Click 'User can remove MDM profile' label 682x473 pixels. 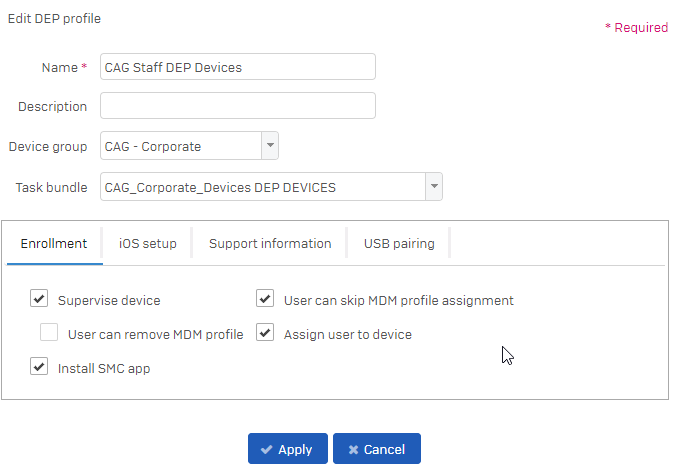pos(156,335)
